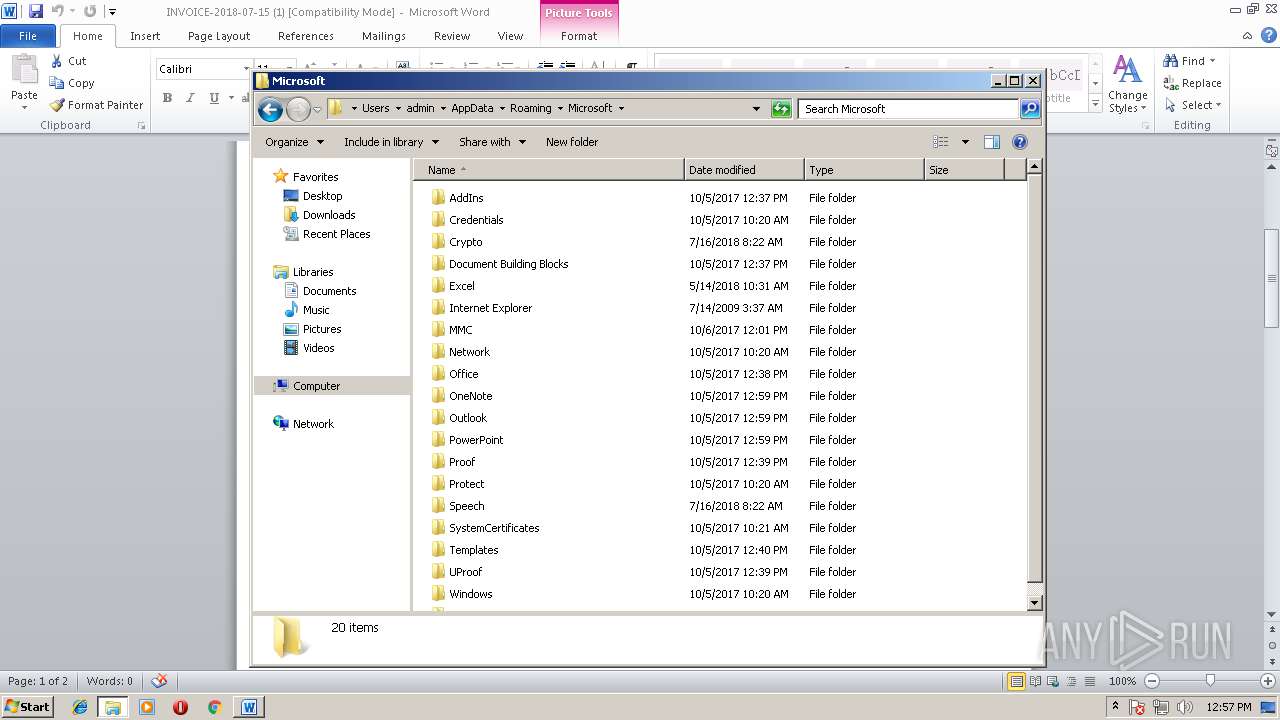Open the Share with dropdown
Viewport: 1280px width, 720px height.
point(492,142)
